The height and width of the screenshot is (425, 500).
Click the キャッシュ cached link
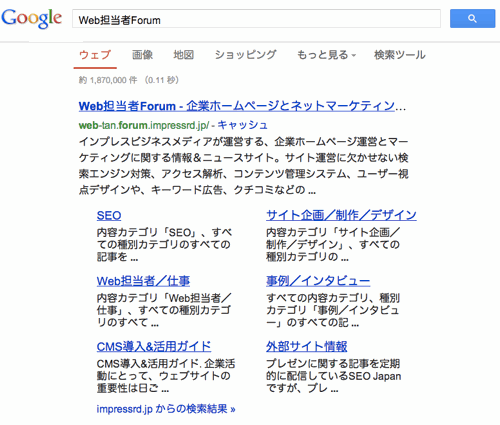pyautogui.click(x=243, y=125)
